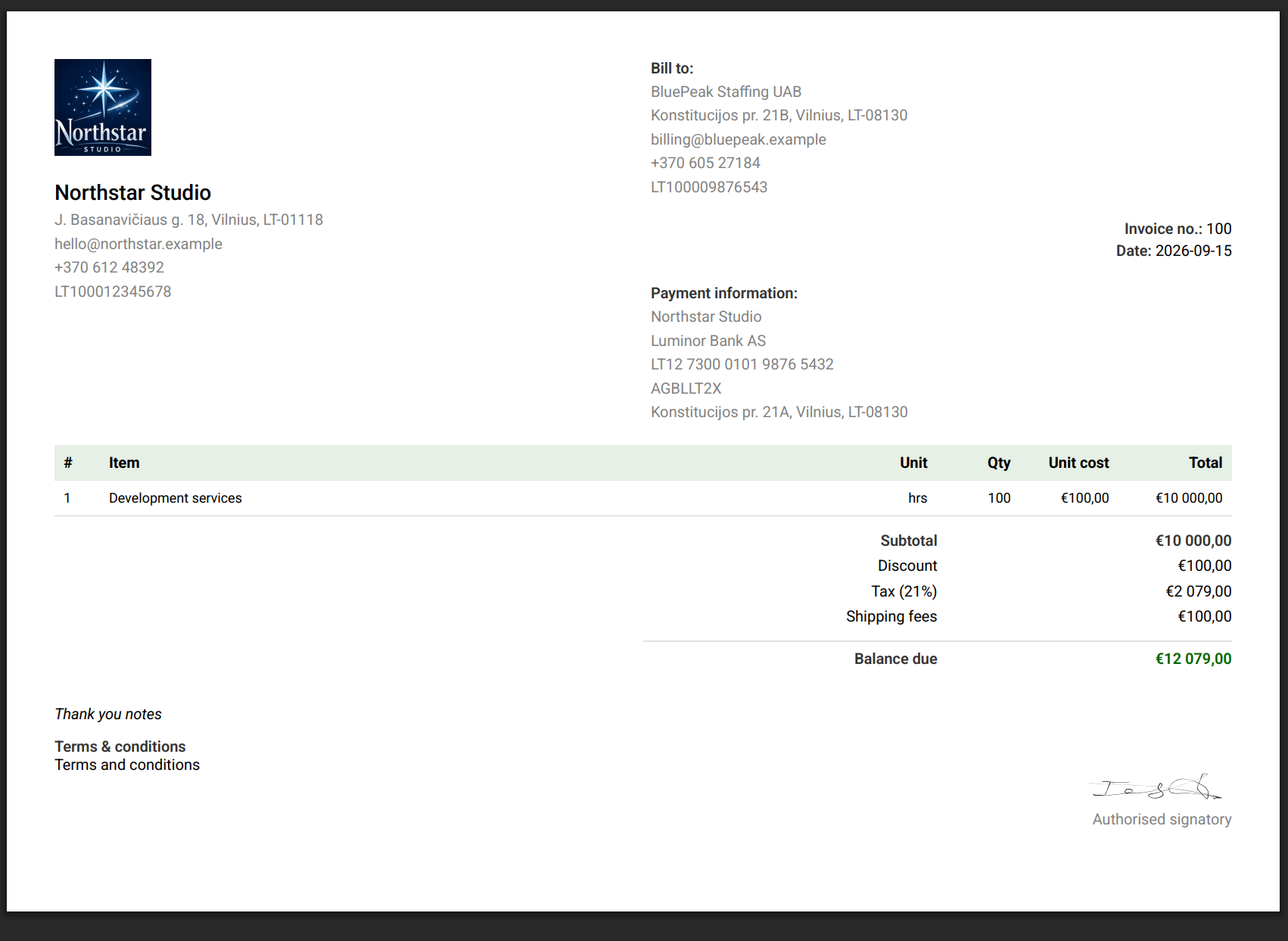Click the Payment information: heading
Image resolution: width=1288 pixels, height=941 pixels.
(x=724, y=293)
